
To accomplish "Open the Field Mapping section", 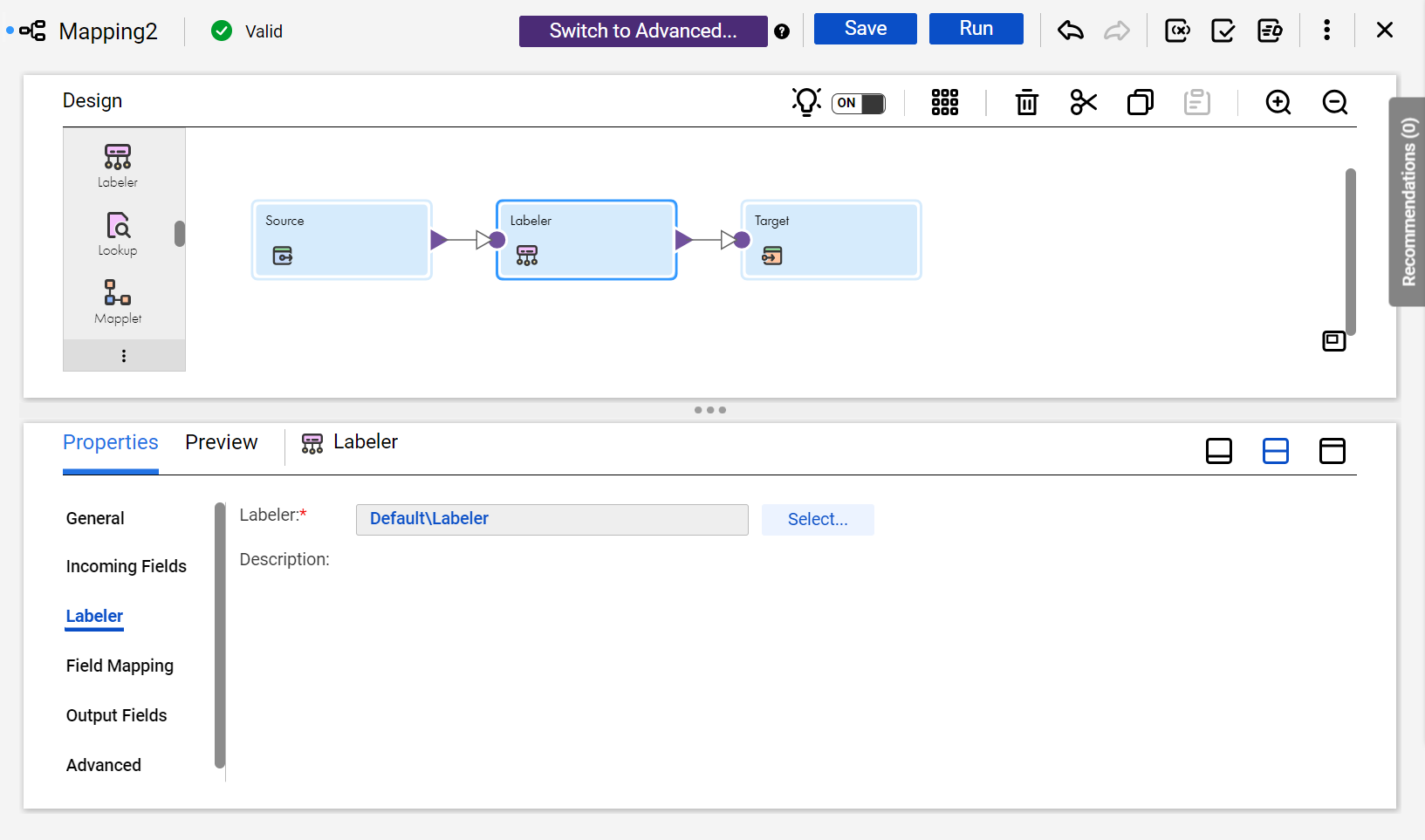I will pos(120,666).
